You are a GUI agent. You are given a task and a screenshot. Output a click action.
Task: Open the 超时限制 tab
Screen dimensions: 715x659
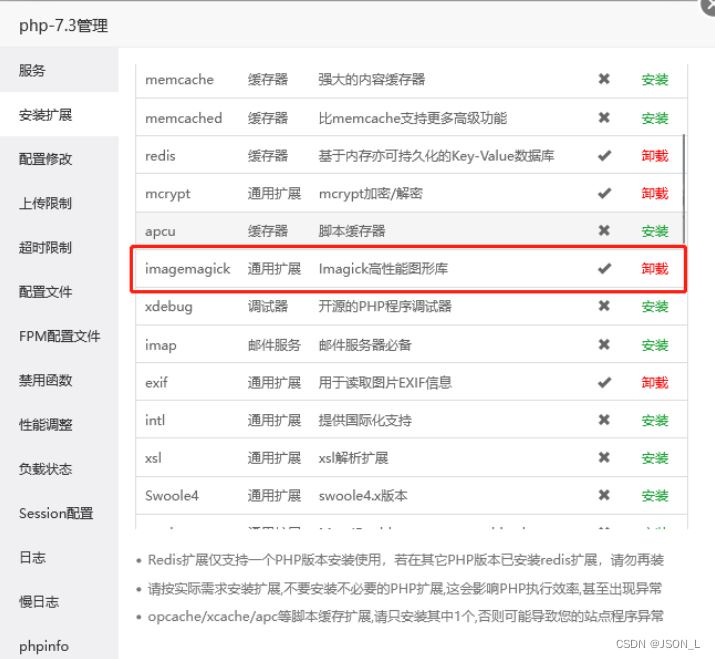(x=59, y=247)
